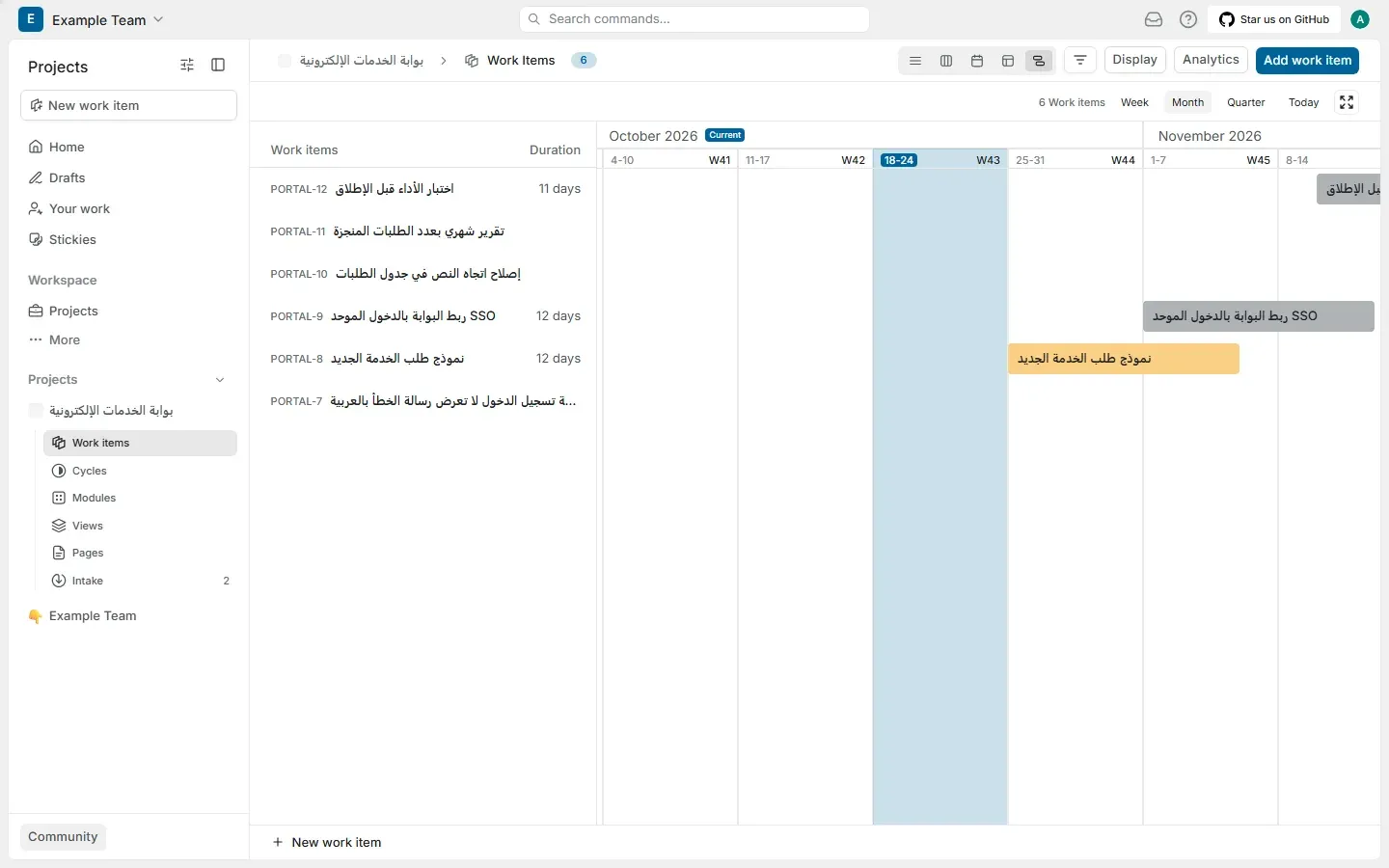Collapse بوابة الخدمات الإلكترونية project in sidebar
This screenshot has height=868, width=1389.
(128, 410)
